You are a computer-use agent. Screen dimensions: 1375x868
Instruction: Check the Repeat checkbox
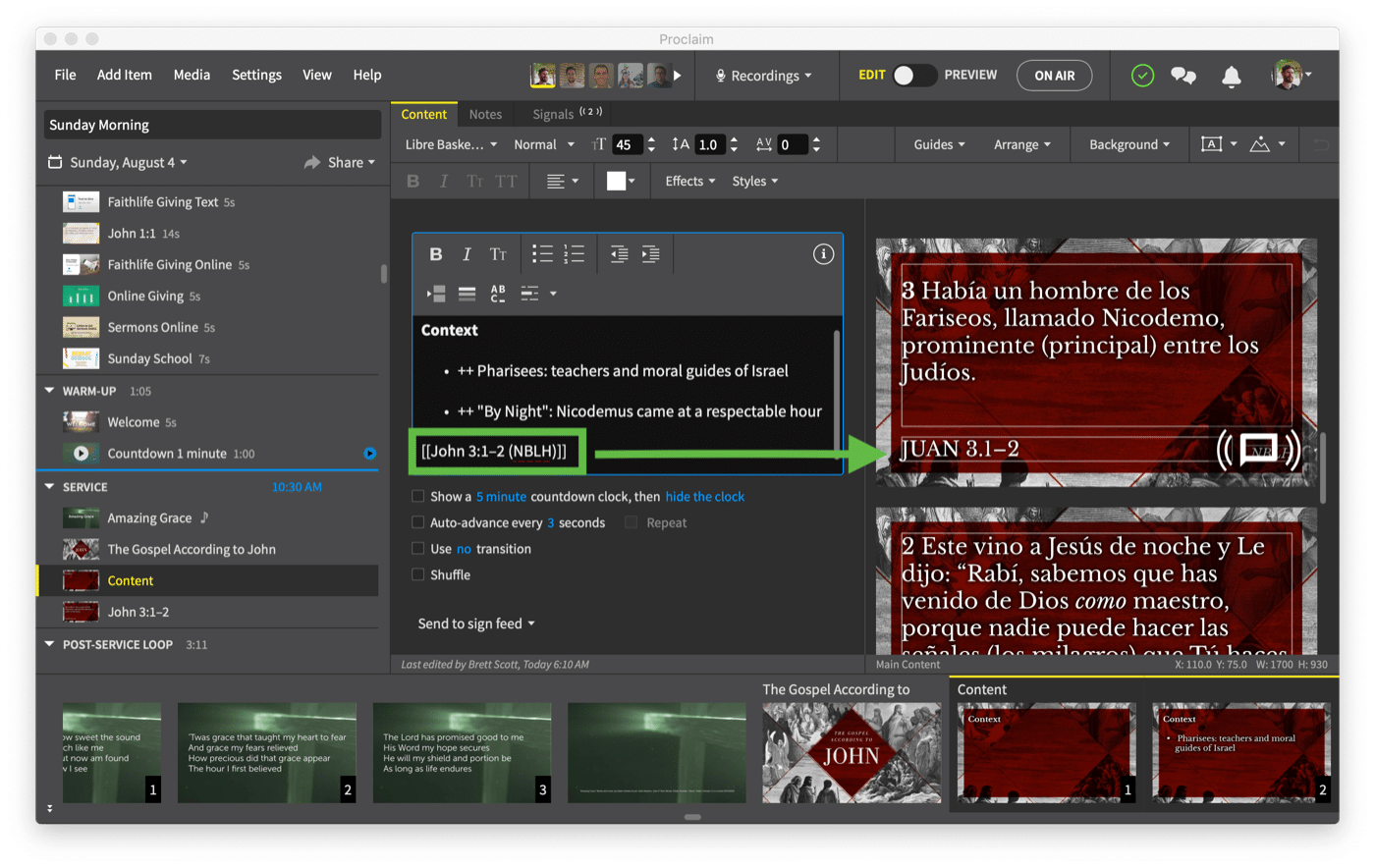tap(632, 522)
